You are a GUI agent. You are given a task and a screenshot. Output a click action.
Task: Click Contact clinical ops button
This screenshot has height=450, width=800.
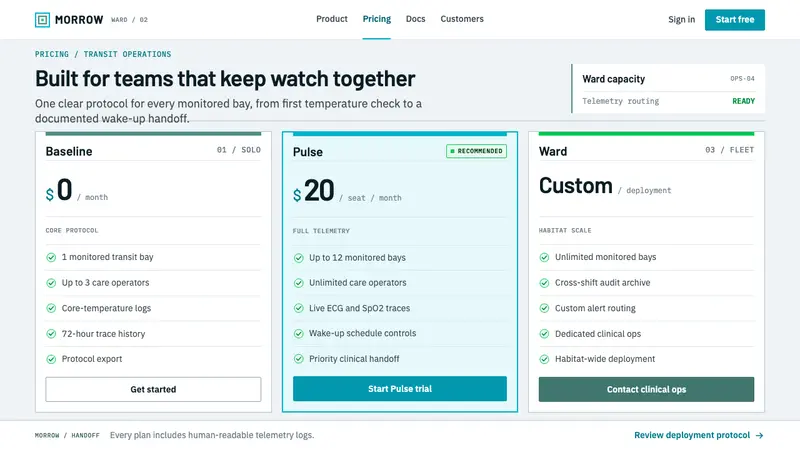pos(646,389)
